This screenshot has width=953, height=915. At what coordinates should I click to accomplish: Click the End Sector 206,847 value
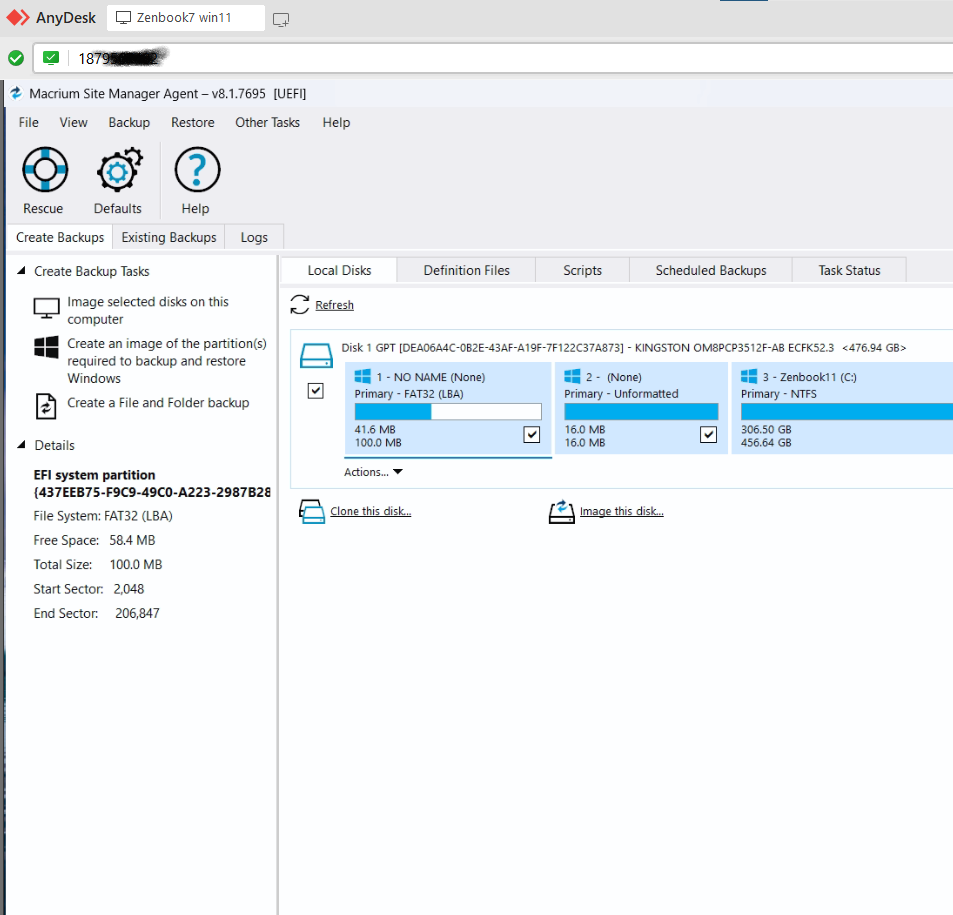[x=137, y=613]
